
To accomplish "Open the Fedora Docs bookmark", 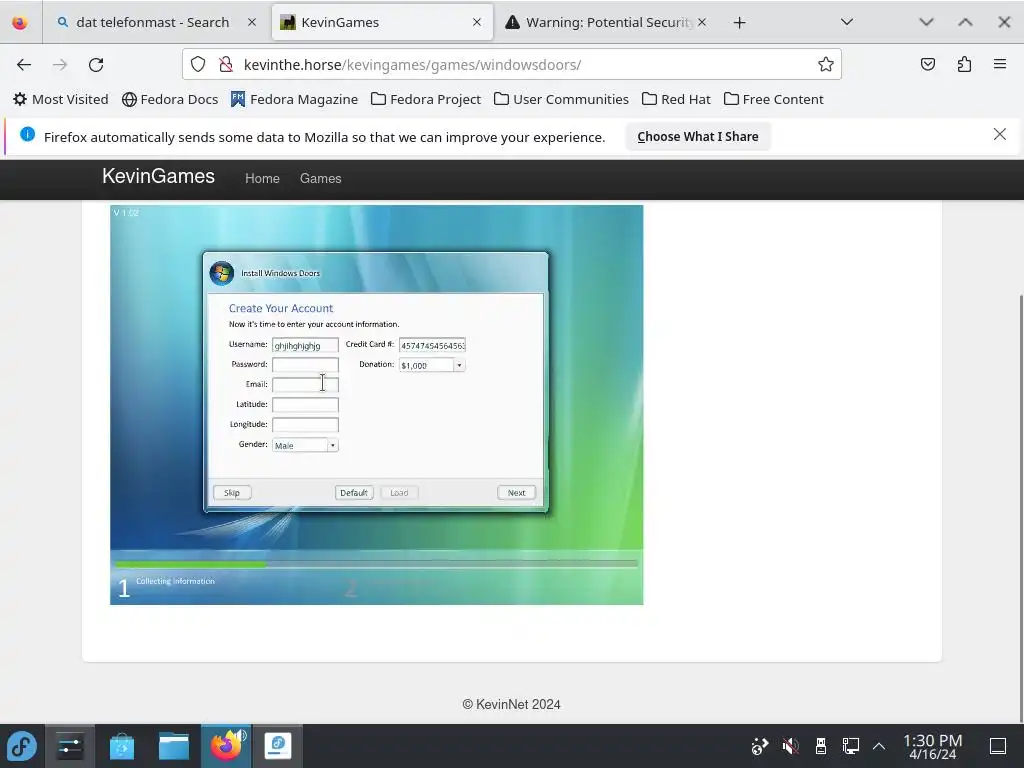I will click(x=170, y=99).
